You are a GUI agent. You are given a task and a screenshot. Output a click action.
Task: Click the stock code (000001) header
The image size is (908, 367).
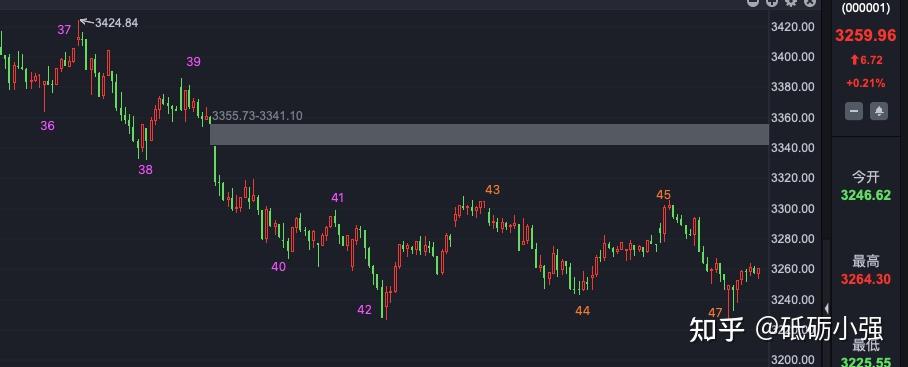[x=865, y=8]
